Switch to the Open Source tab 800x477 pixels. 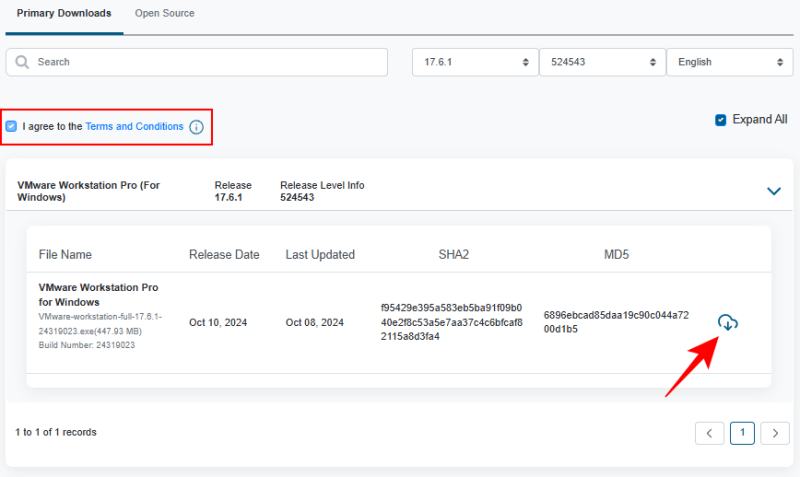pos(165,13)
